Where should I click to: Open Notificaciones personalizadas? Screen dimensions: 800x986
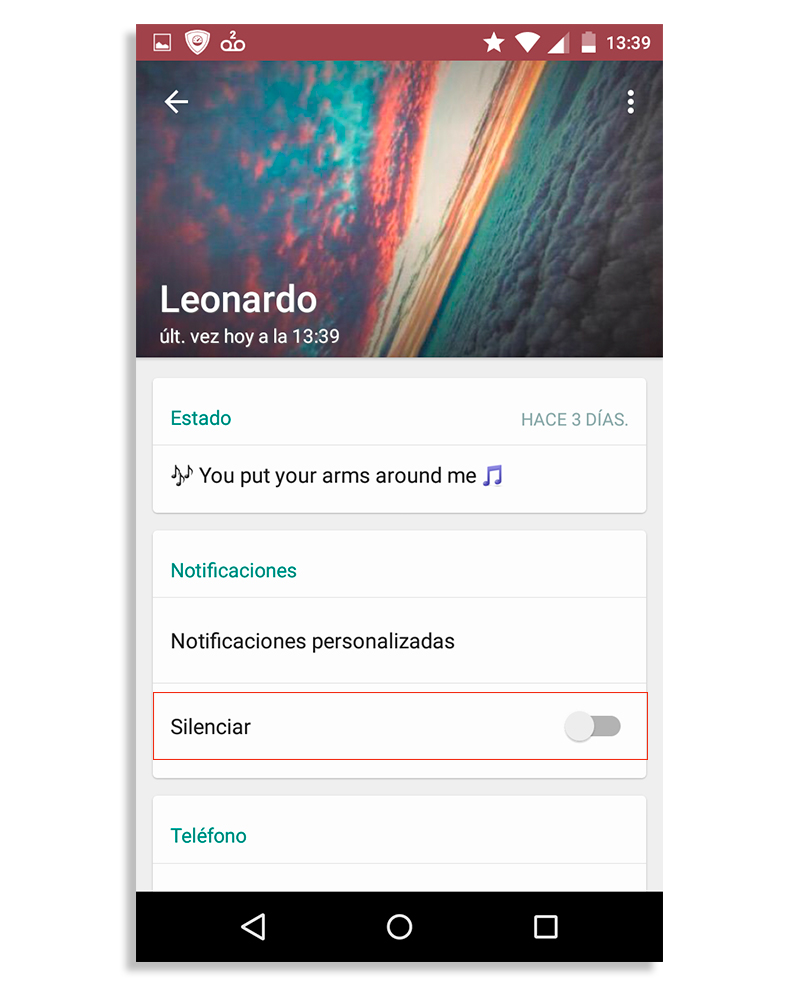[312, 641]
